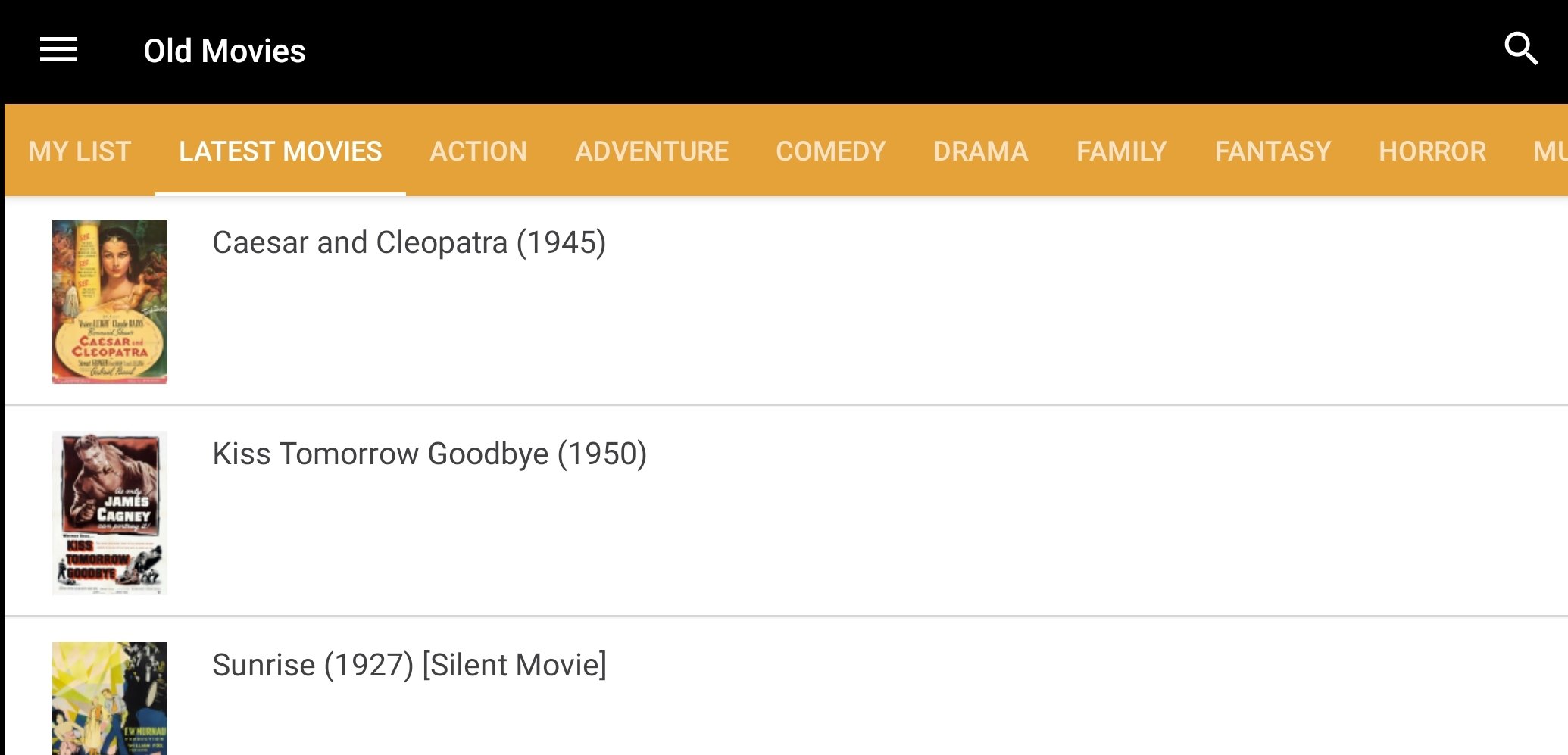This screenshot has width=1568, height=755.
Task: Select the Fantasy tab
Action: pyautogui.click(x=1273, y=151)
